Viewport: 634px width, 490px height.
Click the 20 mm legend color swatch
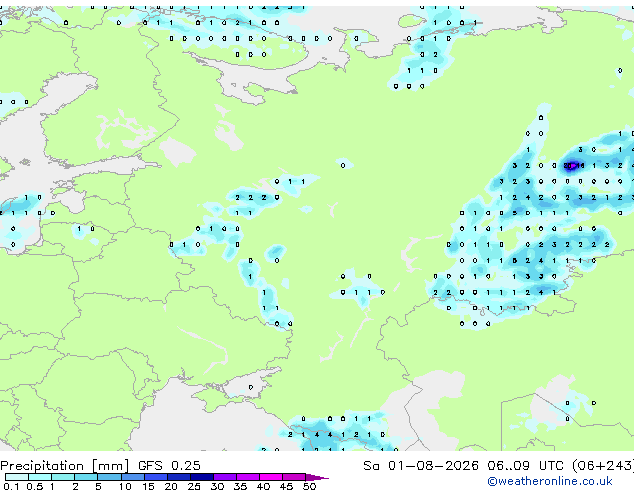178,477
